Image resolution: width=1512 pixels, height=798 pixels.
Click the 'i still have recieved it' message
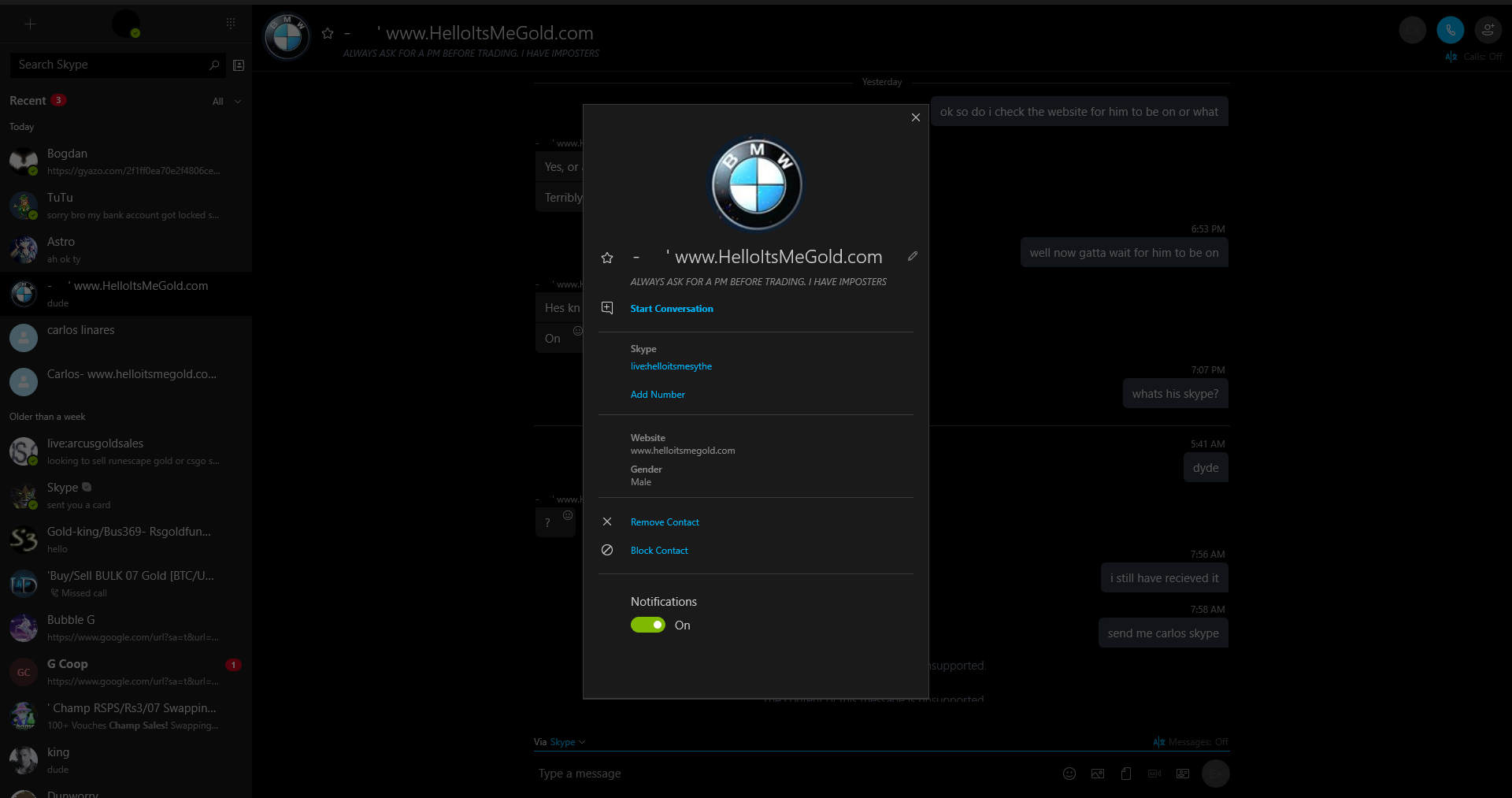pos(1164,578)
